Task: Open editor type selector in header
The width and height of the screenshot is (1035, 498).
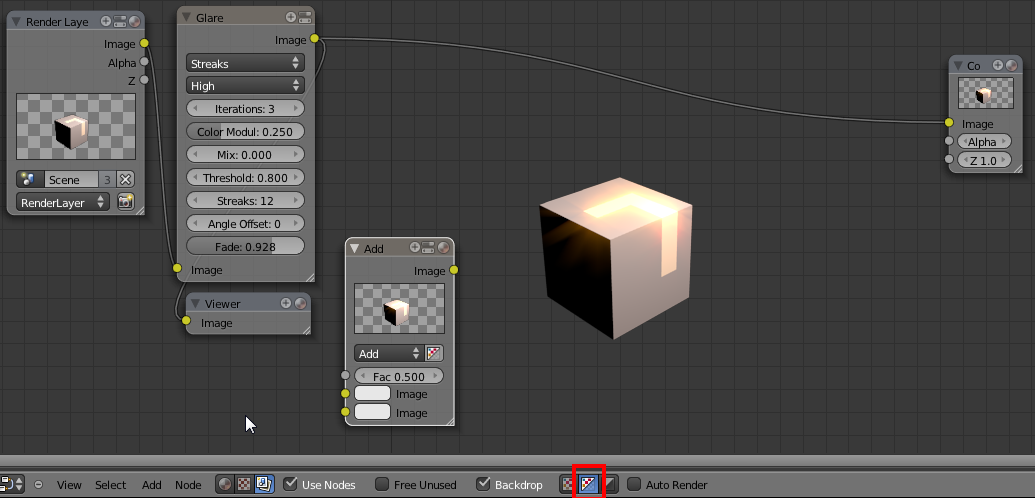Action: [x=12, y=484]
